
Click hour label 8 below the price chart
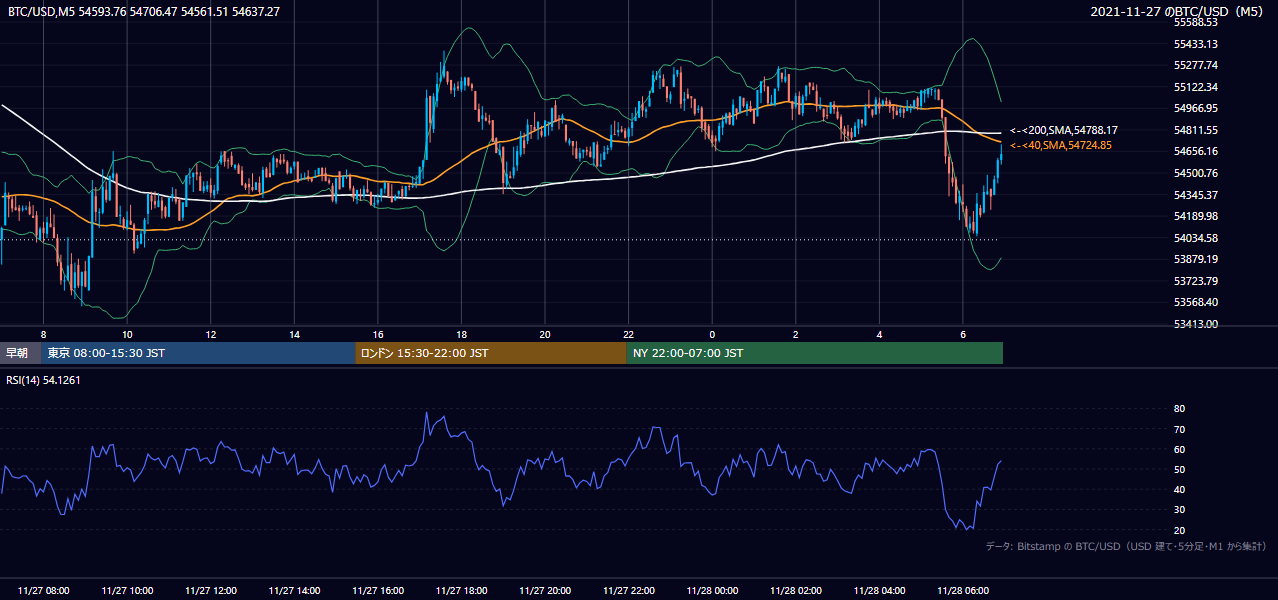tap(43, 334)
